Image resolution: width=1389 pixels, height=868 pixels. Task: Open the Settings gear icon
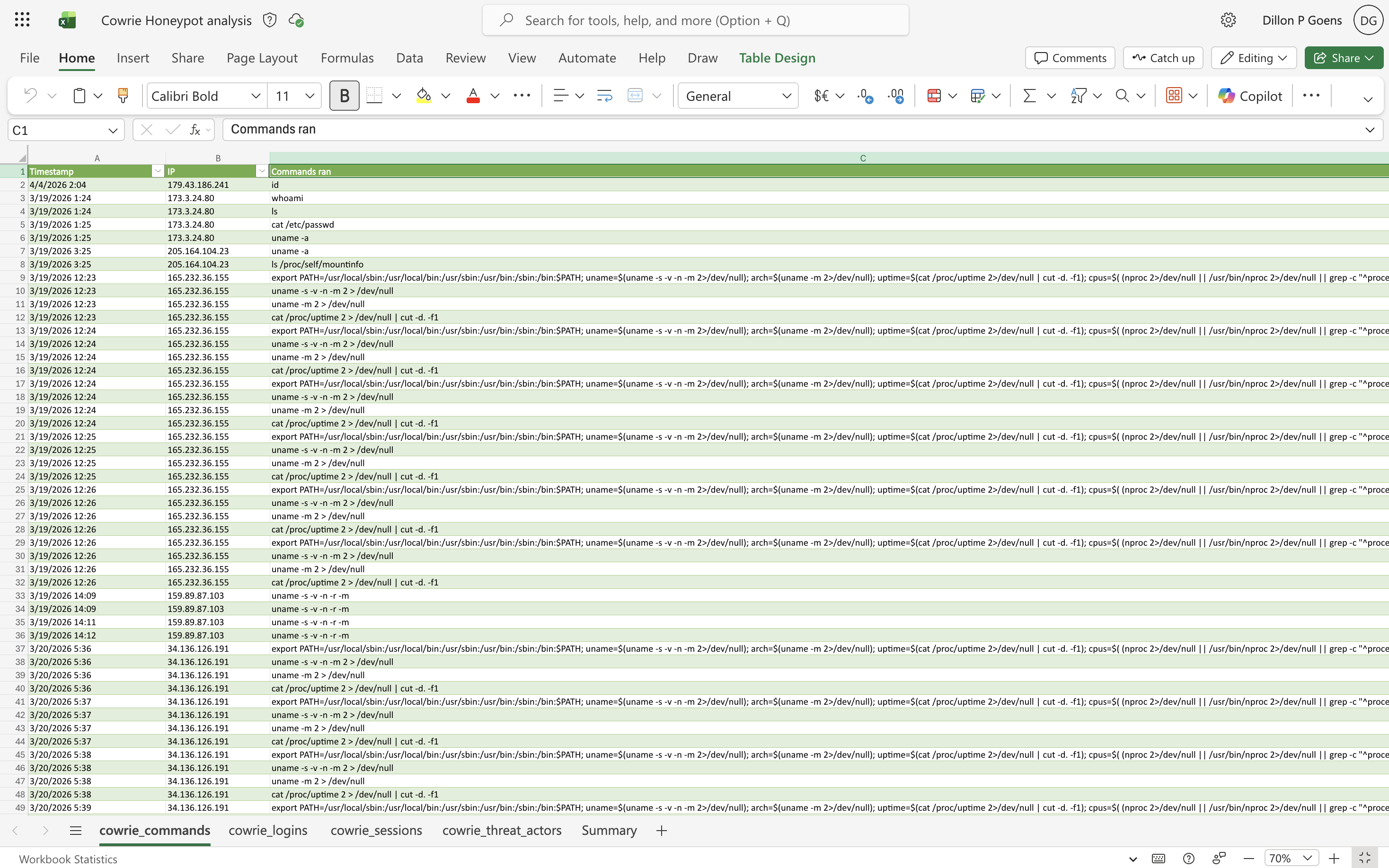click(1228, 20)
